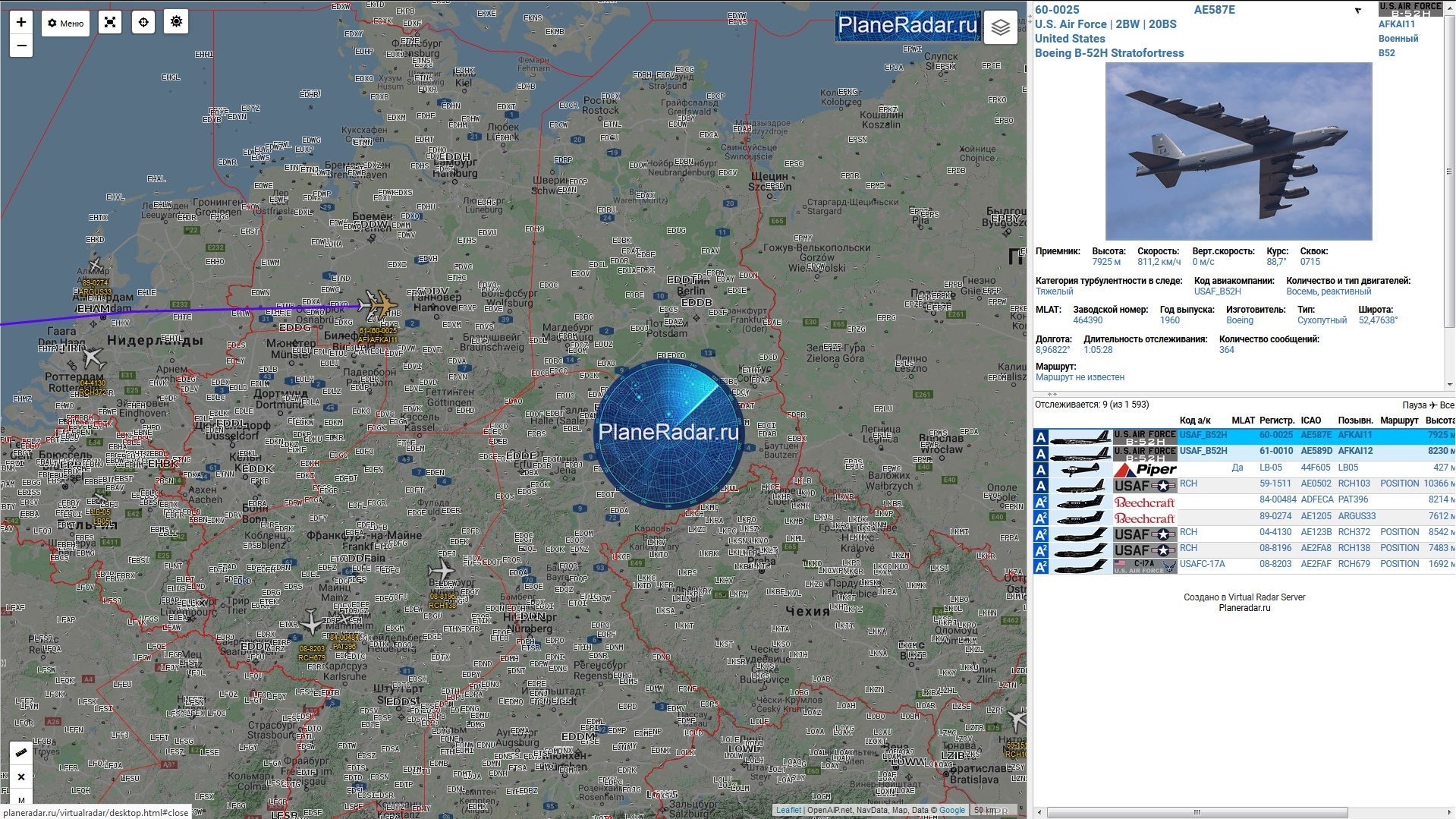Select the ruler measure tool
Screen dimensions: 1456x819
click(21, 752)
